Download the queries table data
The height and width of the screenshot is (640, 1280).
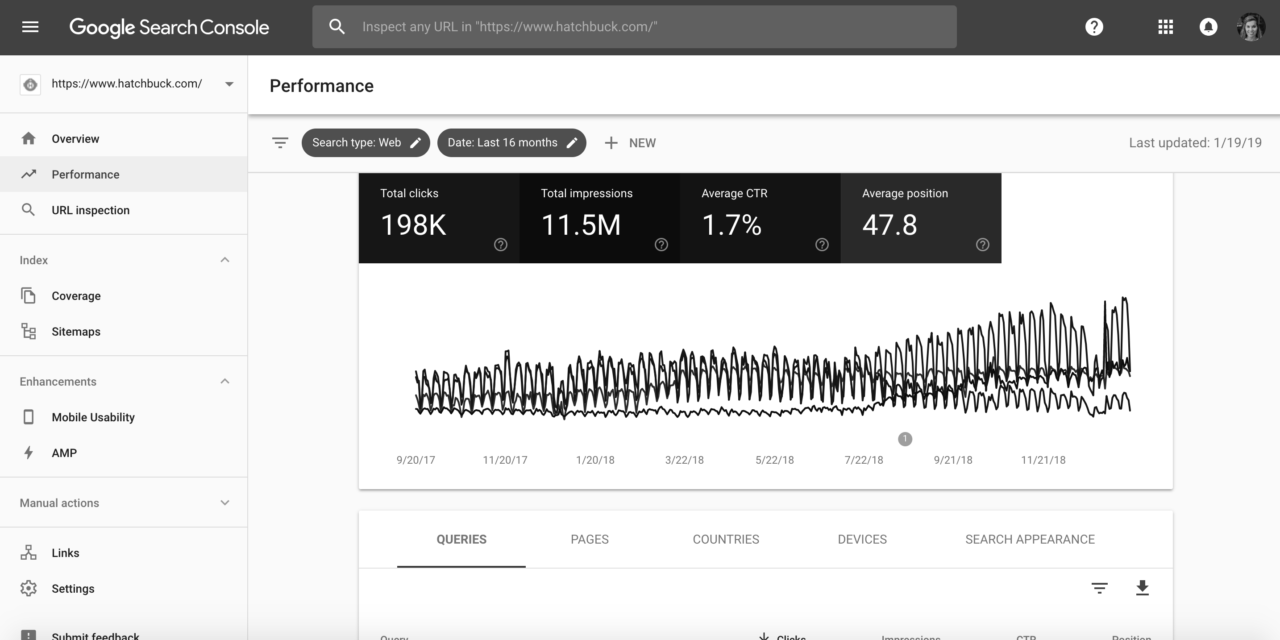point(1142,588)
